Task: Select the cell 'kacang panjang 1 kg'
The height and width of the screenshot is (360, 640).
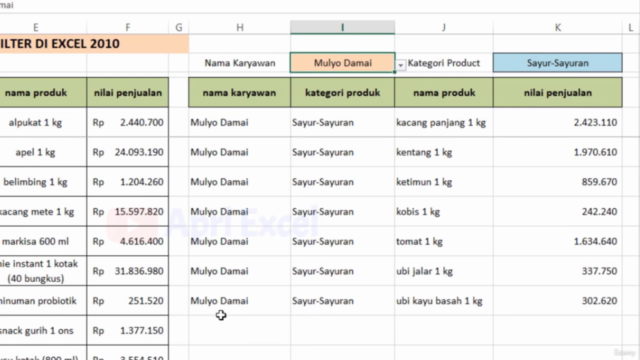Action: pos(444,122)
